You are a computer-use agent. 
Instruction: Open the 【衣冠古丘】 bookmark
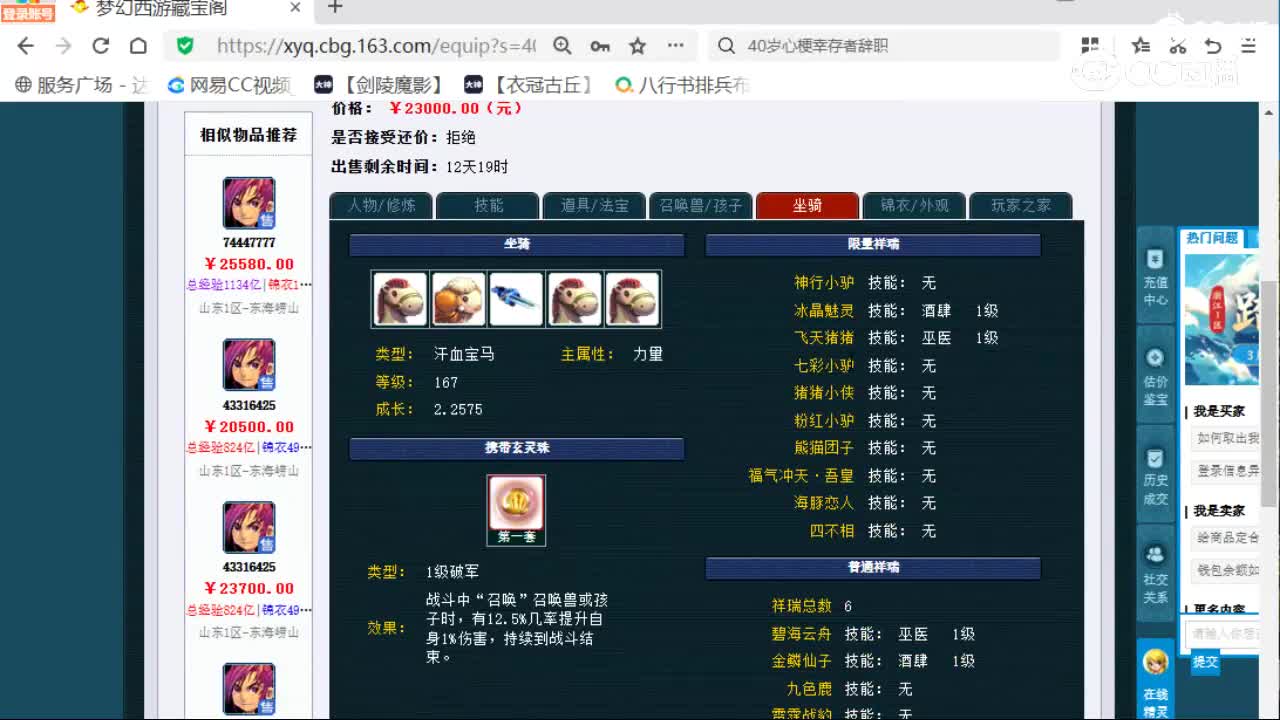(529, 85)
